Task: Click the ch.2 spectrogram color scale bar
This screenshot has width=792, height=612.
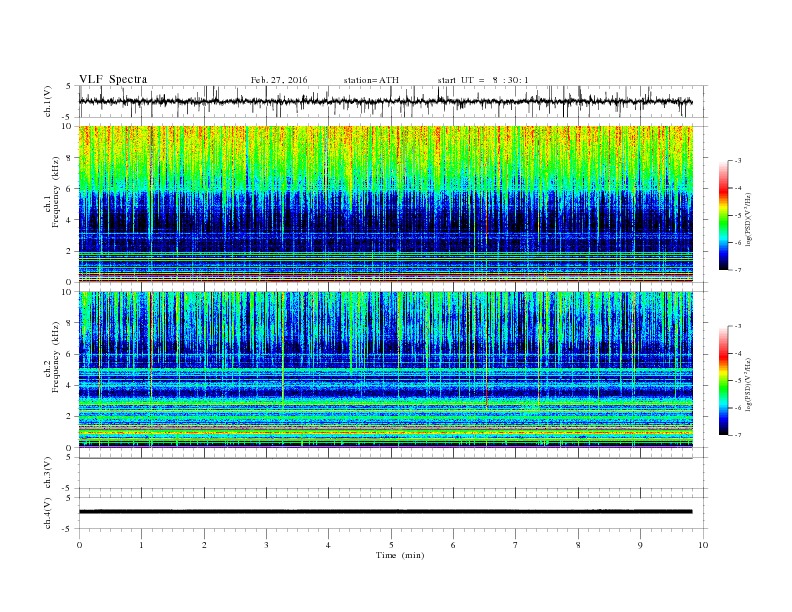Action: [723, 381]
